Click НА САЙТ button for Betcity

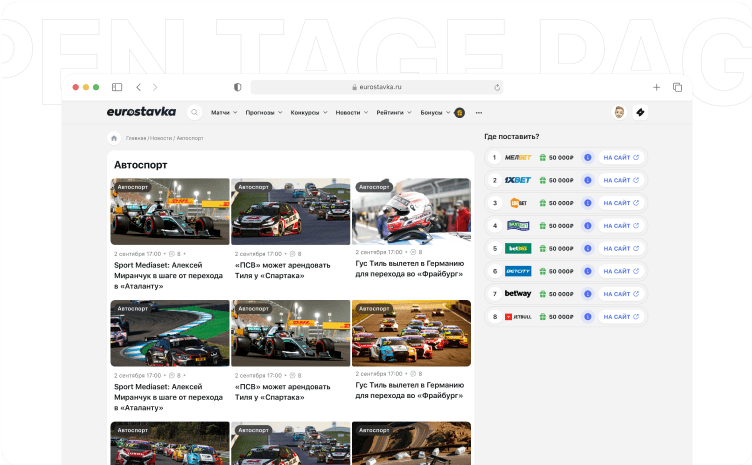tap(620, 271)
